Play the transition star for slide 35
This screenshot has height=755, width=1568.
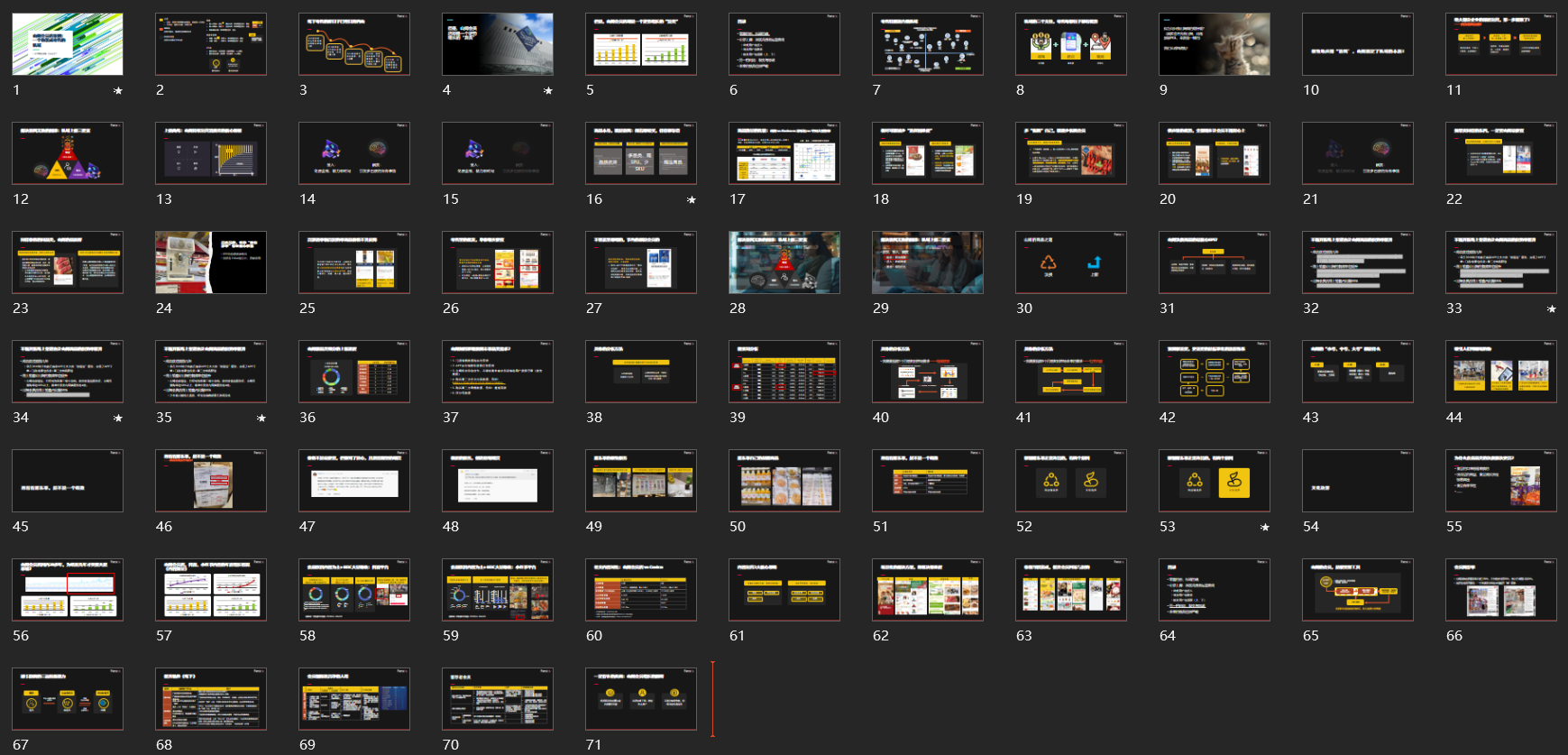261,419
